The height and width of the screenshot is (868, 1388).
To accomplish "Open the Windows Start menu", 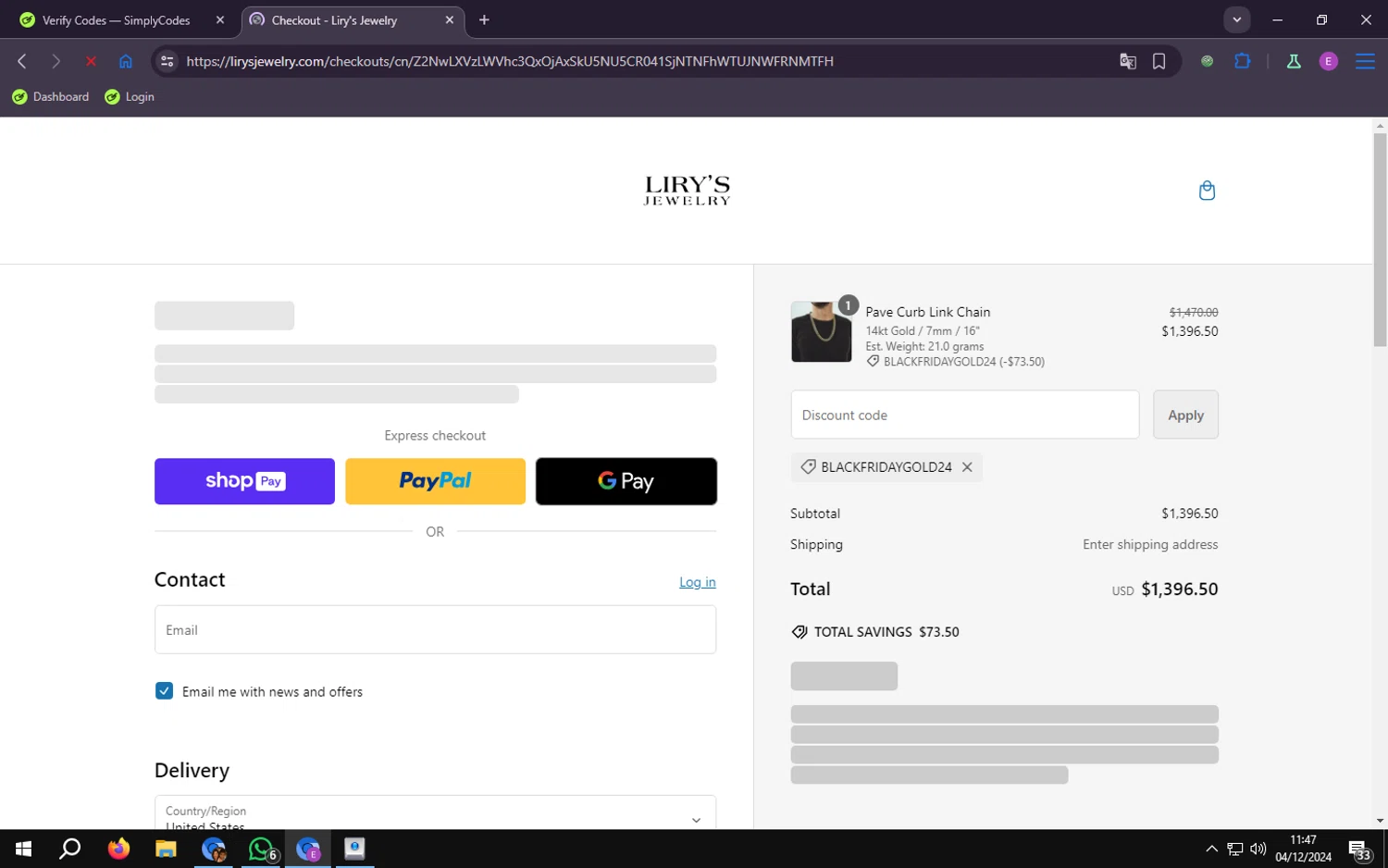I will 24,849.
